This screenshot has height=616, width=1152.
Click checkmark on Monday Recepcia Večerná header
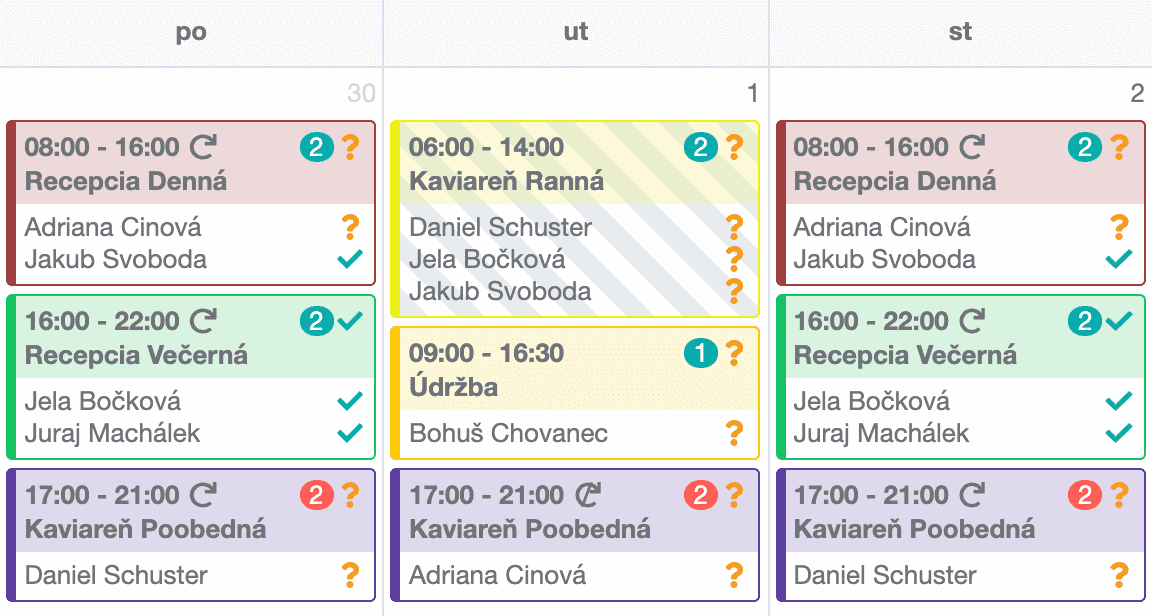[350, 320]
